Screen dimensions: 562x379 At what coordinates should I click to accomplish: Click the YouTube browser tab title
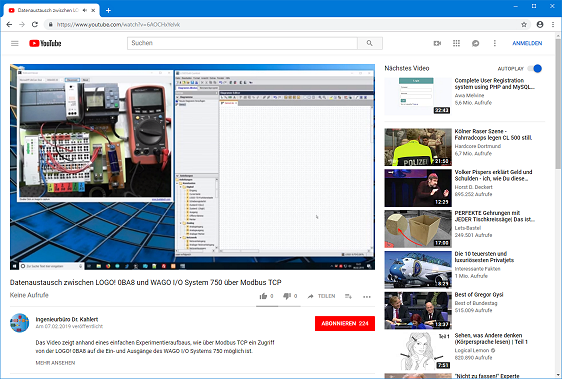click(48, 10)
